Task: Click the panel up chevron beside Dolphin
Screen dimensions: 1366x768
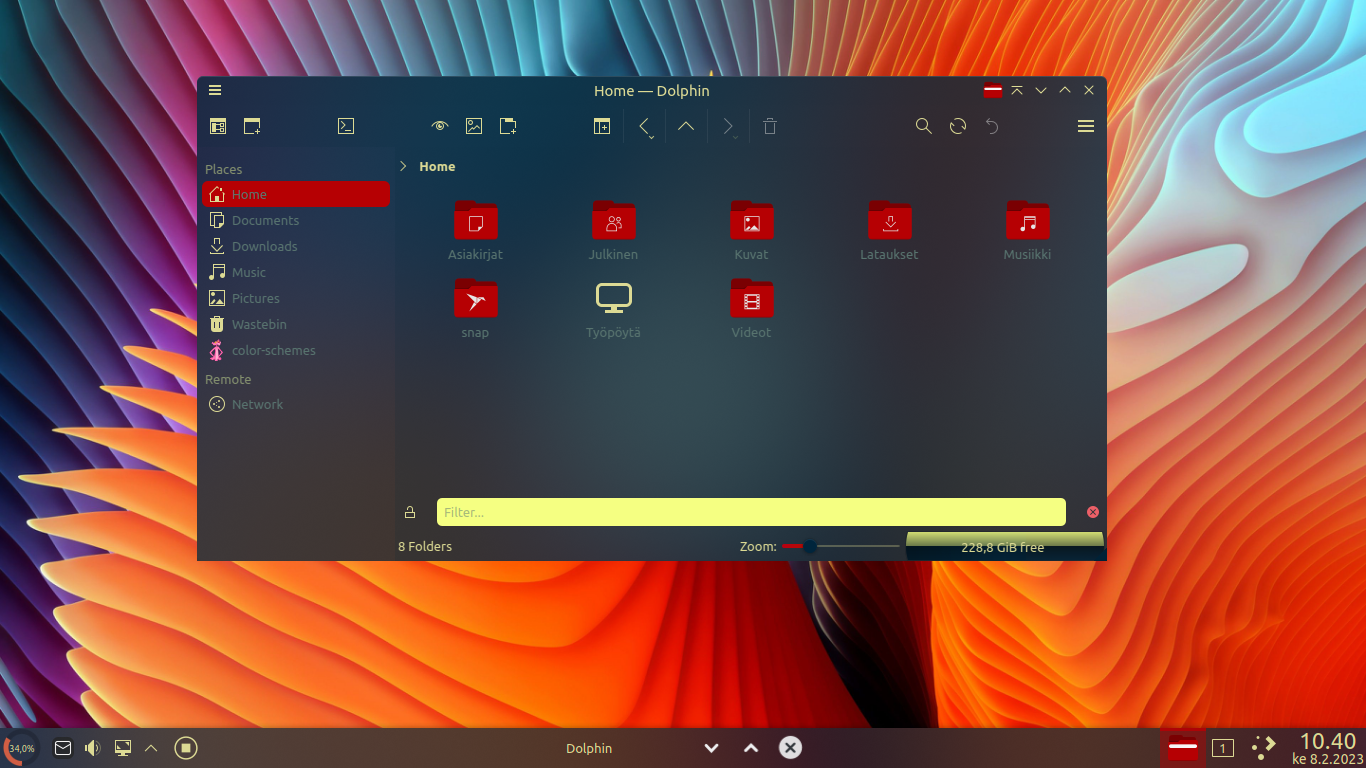Action: pyautogui.click(x=751, y=747)
